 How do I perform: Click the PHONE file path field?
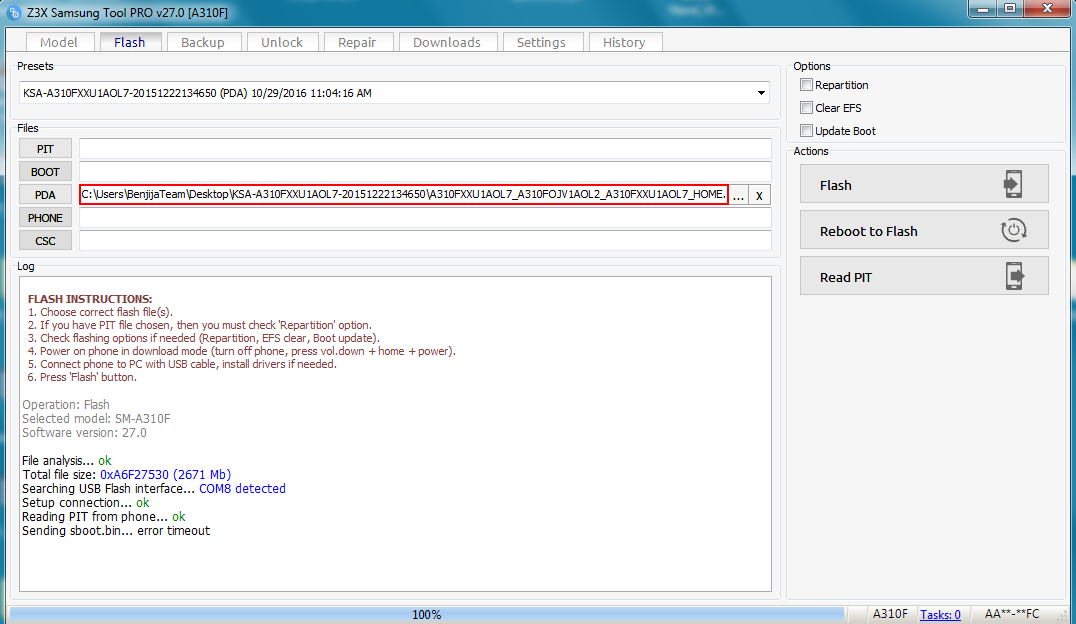(425, 218)
